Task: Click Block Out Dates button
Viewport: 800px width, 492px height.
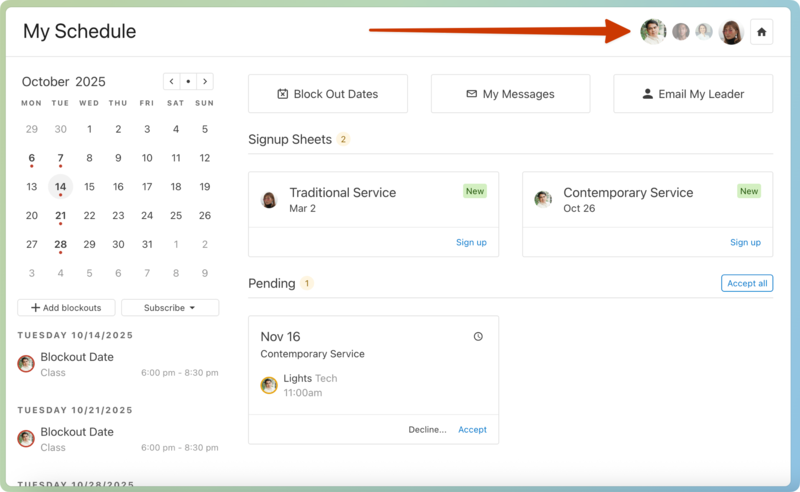Action: coord(328,94)
